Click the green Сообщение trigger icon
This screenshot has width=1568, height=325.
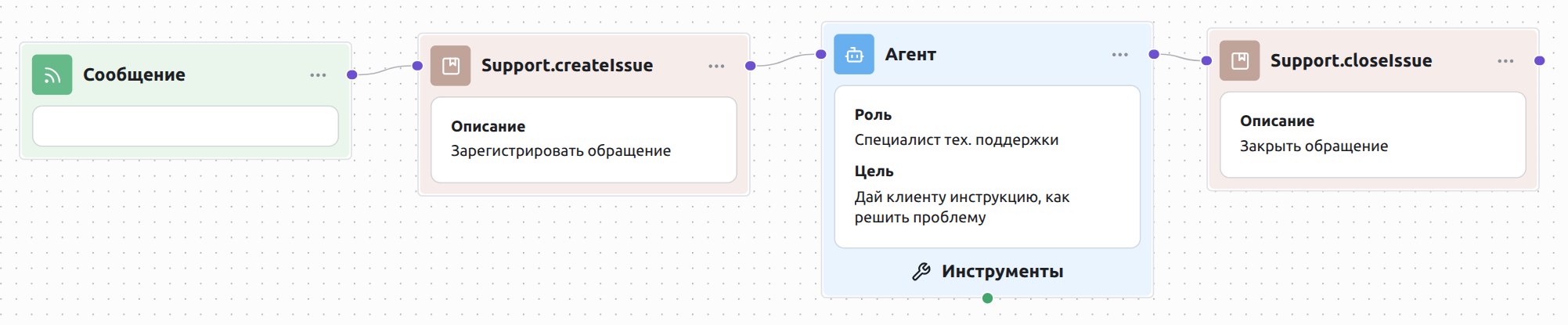click(52, 75)
